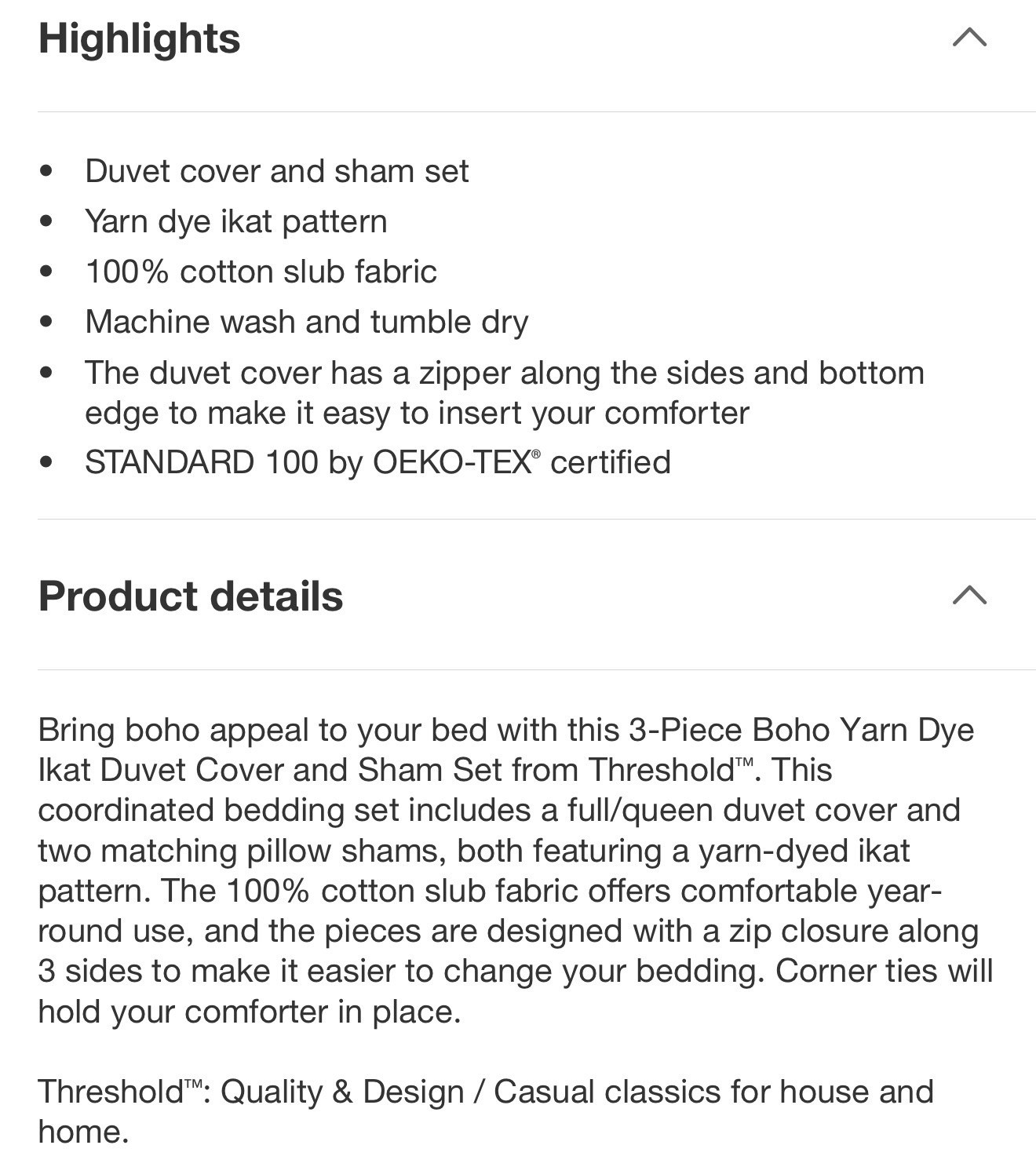Select the 'Bring boho appeal' description paragraph
Screen dimensions: 1036x1167
coord(516,871)
